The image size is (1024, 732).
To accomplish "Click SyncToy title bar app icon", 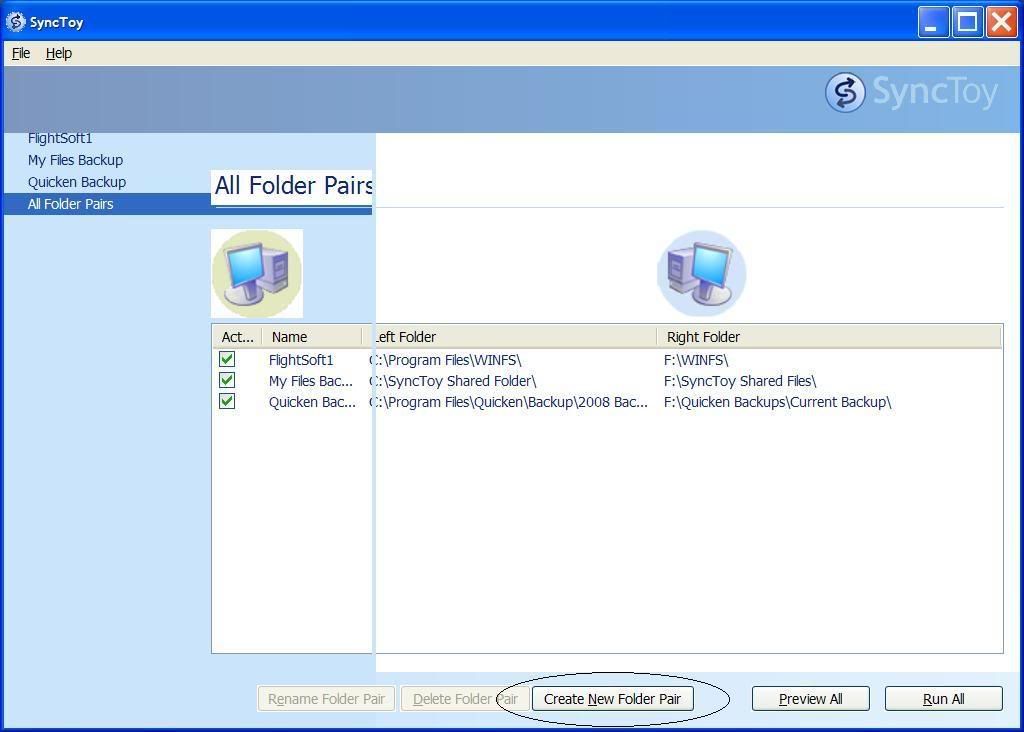I will click(15, 22).
